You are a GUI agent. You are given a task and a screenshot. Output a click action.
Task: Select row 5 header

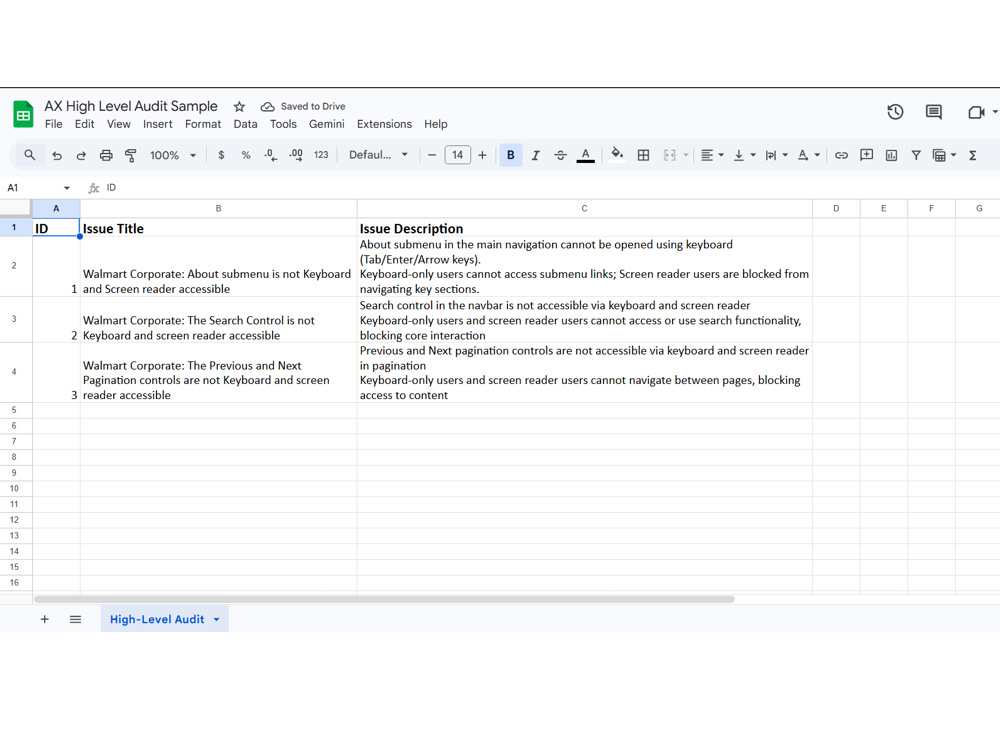pos(14,410)
